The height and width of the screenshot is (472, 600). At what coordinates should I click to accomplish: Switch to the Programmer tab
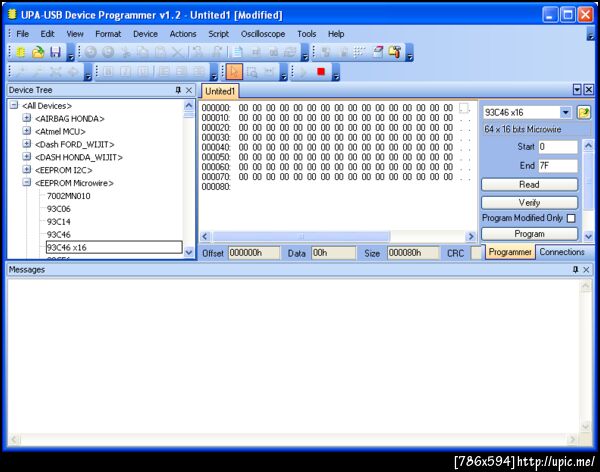(x=510, y=252)
